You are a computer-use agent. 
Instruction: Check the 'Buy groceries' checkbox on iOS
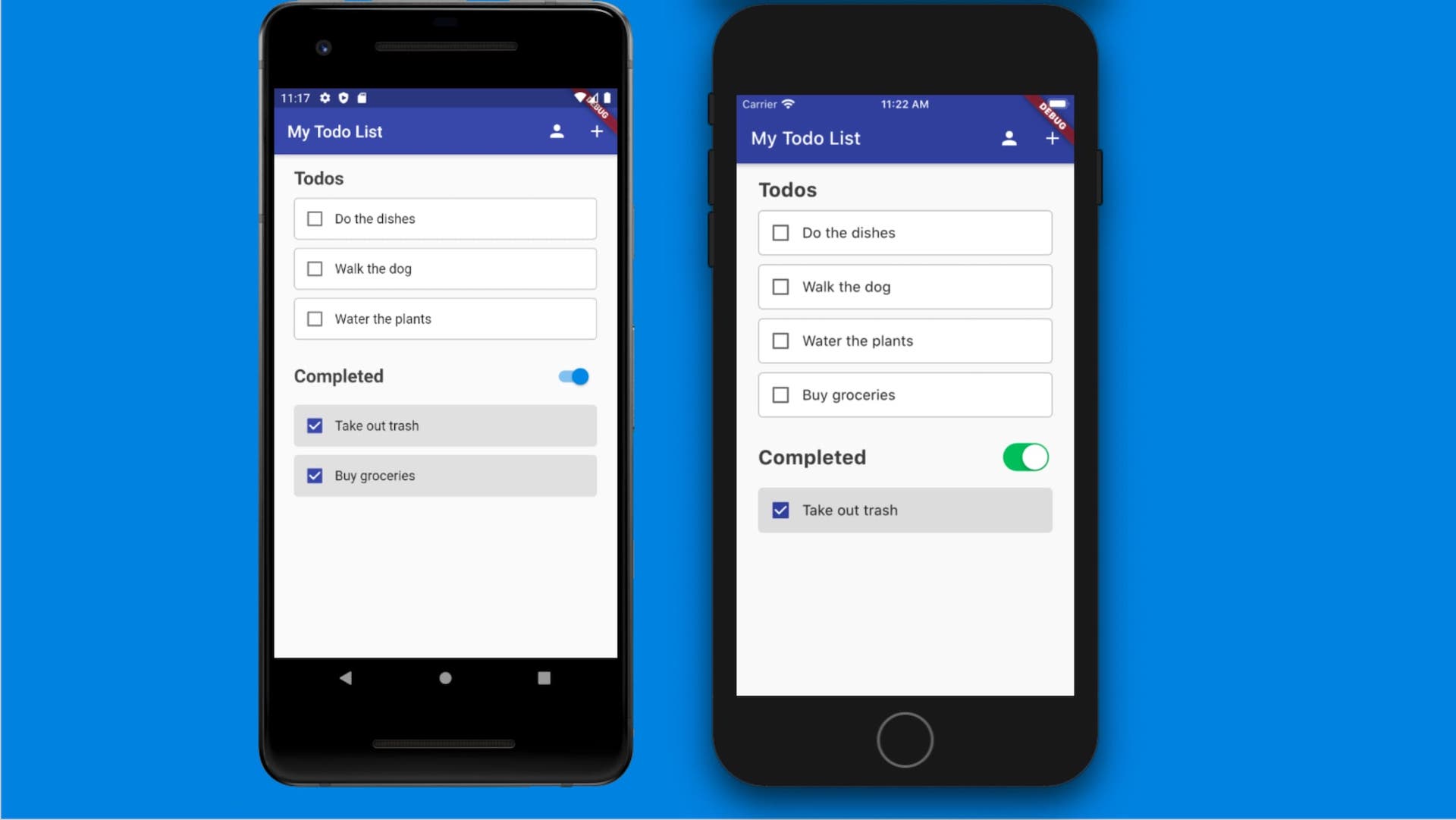point(780,394)
